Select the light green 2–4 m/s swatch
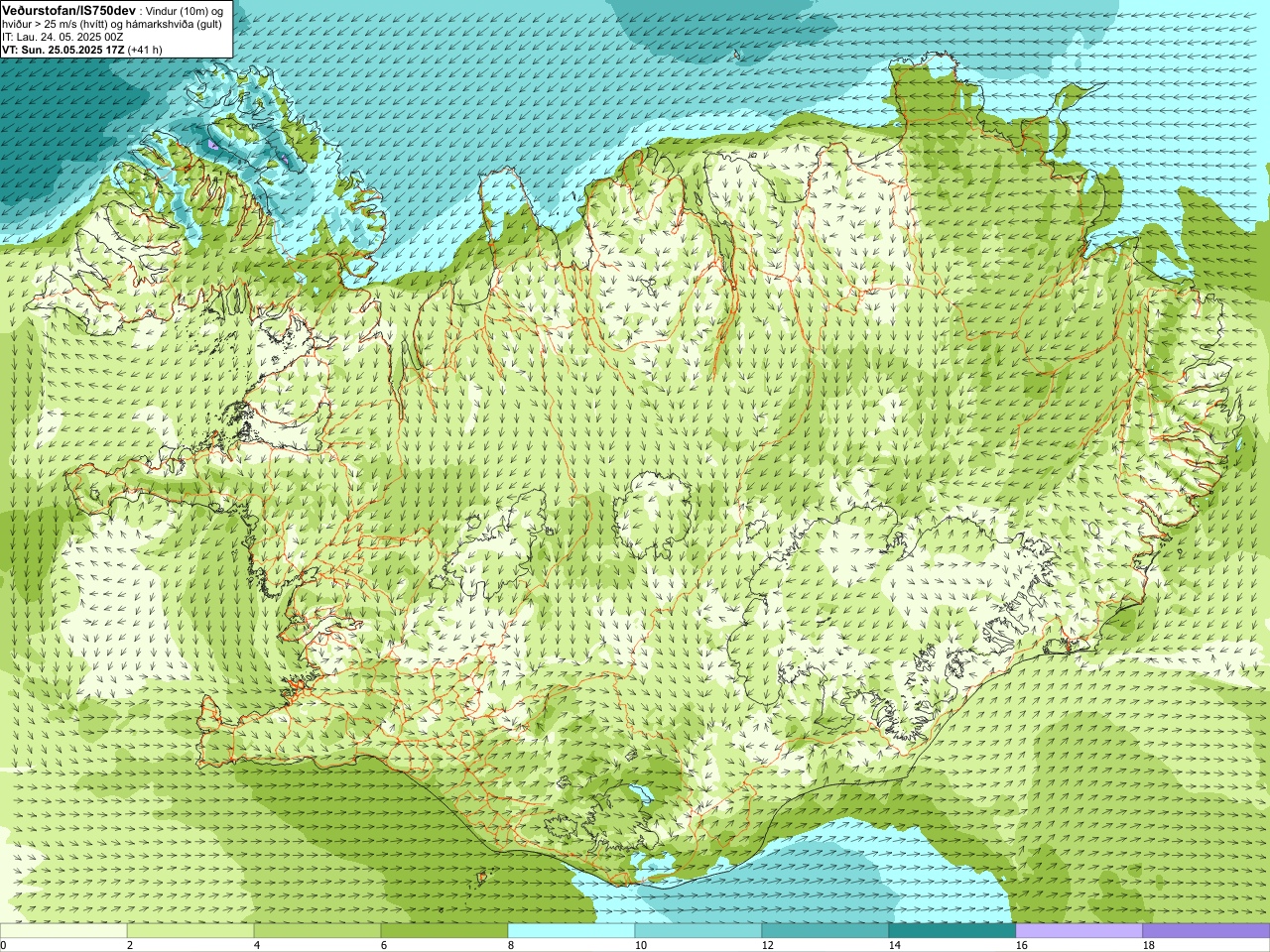Viewport: 1270px width, 952px height. click(190, 930)
